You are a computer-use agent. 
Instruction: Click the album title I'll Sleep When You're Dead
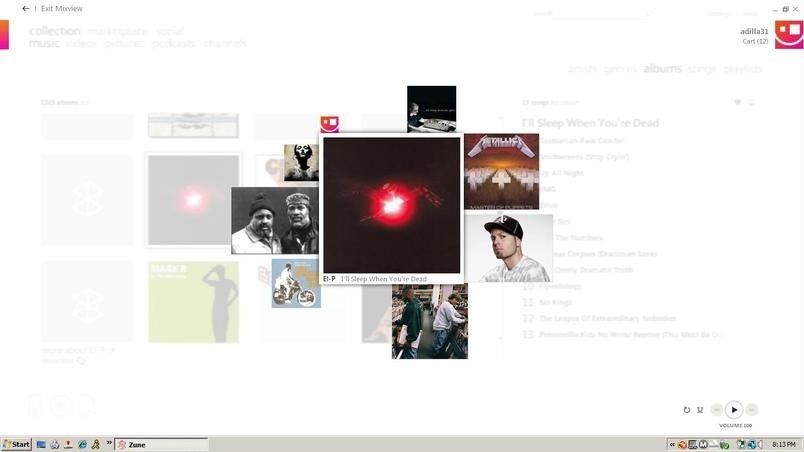coord(590,123)
